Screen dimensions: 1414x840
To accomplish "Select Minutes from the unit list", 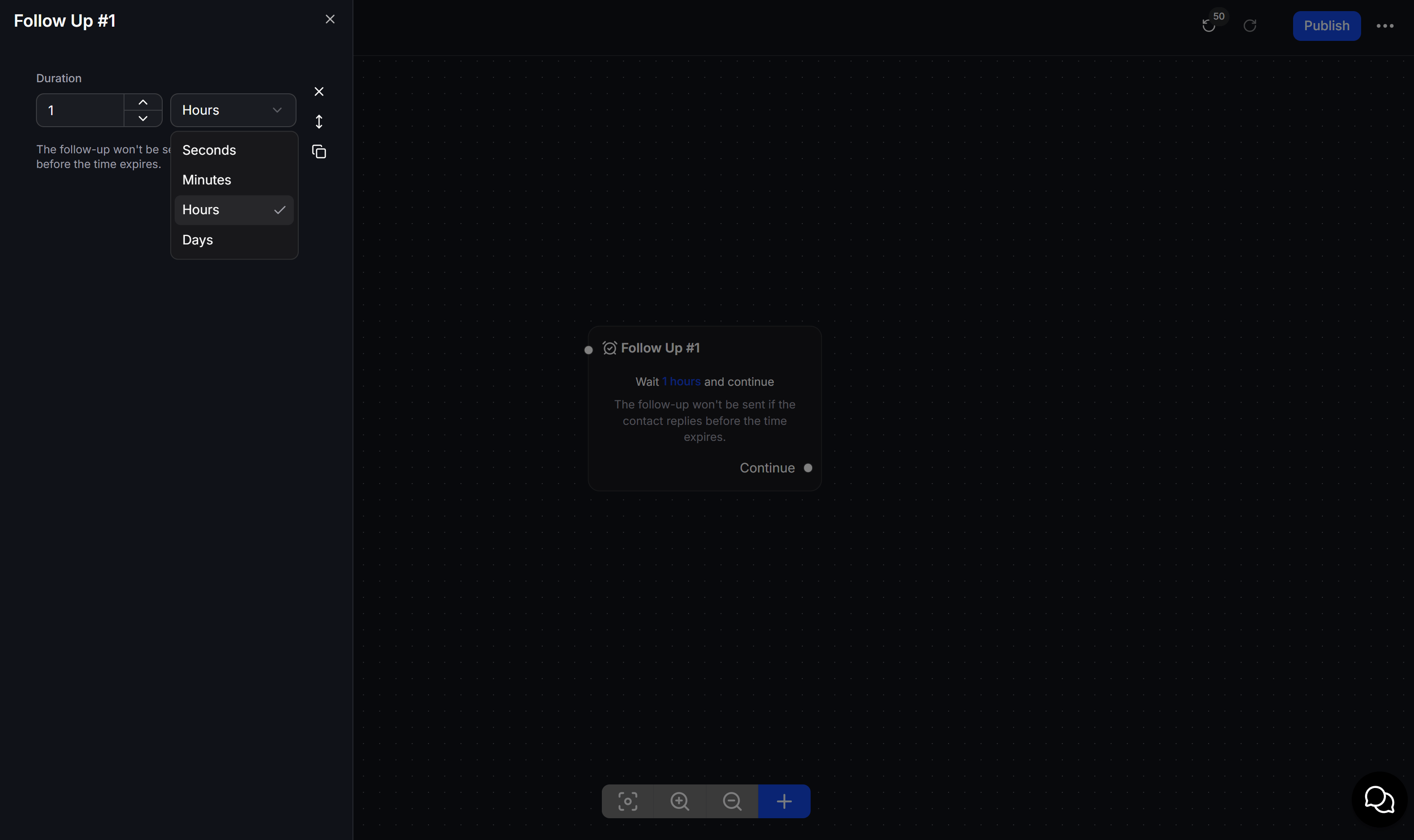I will (x=234, y=180).
